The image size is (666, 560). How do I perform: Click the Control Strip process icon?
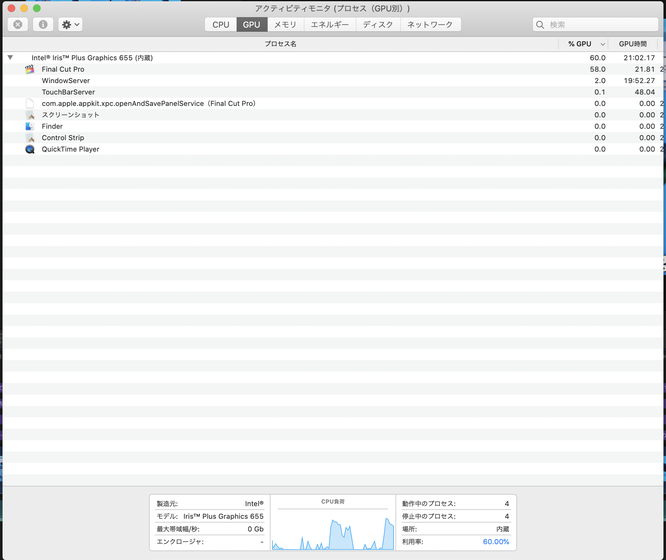coord(30,138)
